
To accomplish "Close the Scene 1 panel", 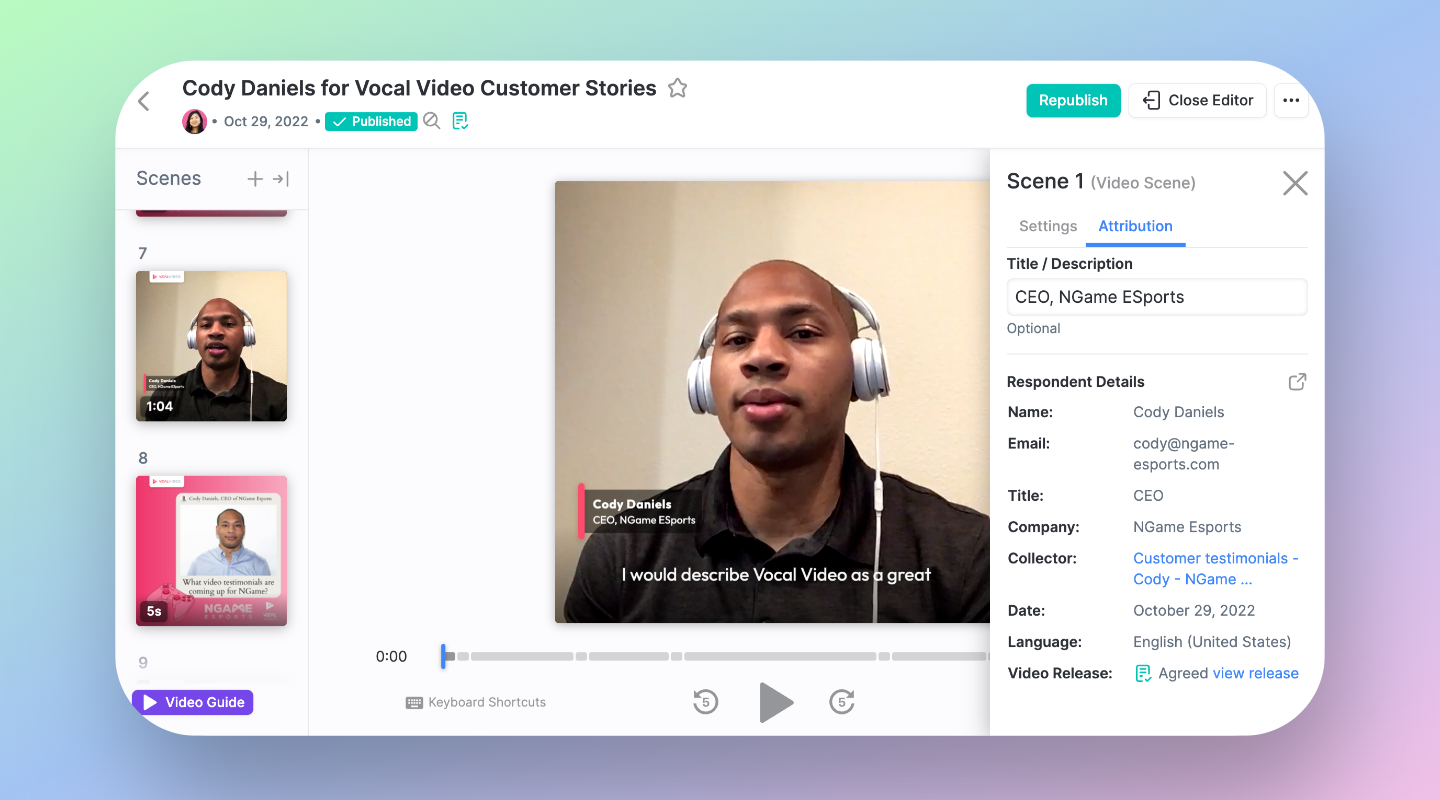I will pos(1295,182).
